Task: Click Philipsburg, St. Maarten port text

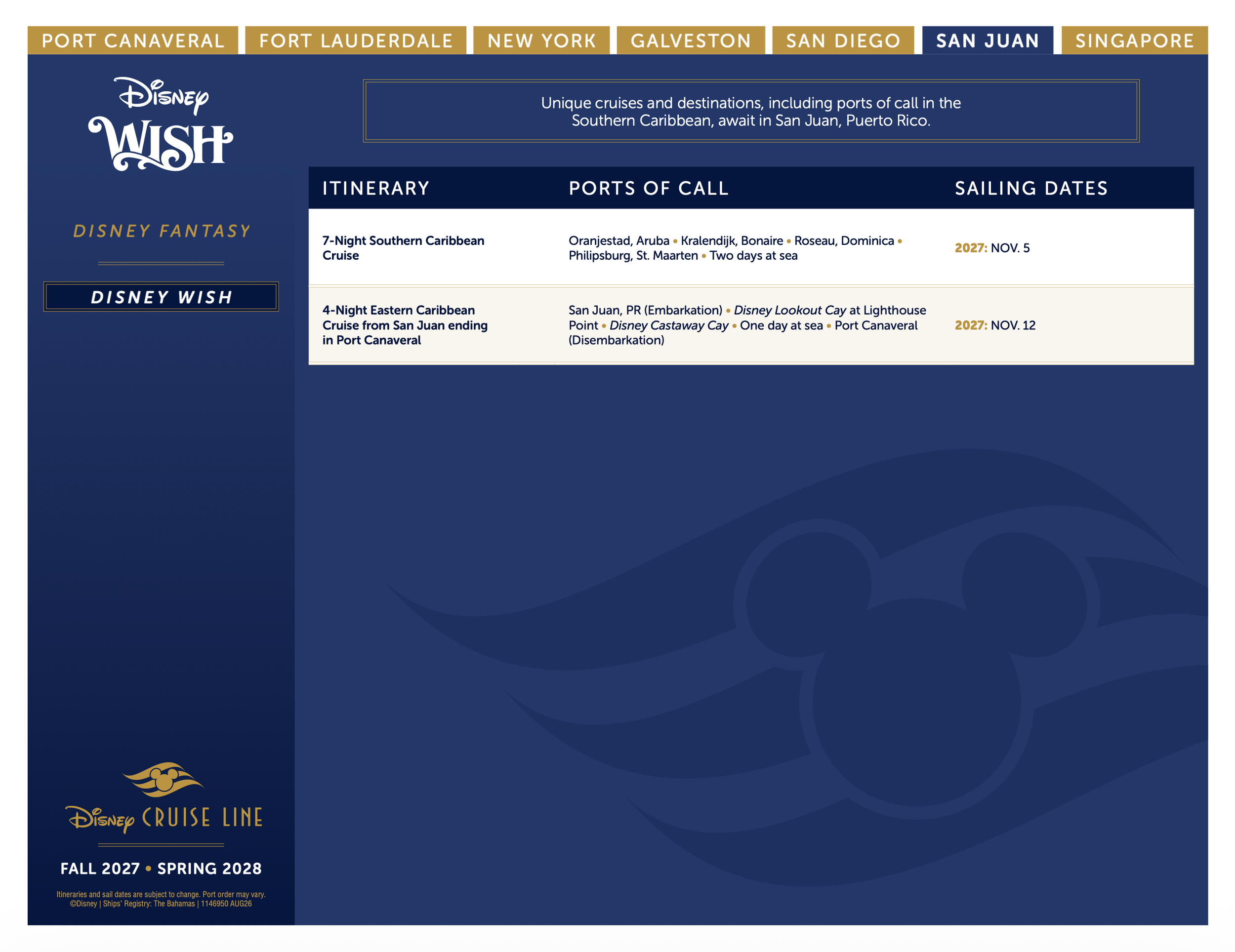Action: pyautogui.click(x=633, y=255)
